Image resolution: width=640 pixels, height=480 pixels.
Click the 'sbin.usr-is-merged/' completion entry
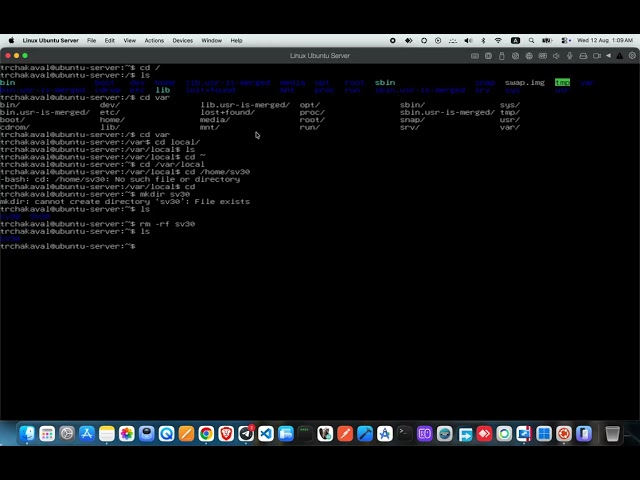click(447, 112)
